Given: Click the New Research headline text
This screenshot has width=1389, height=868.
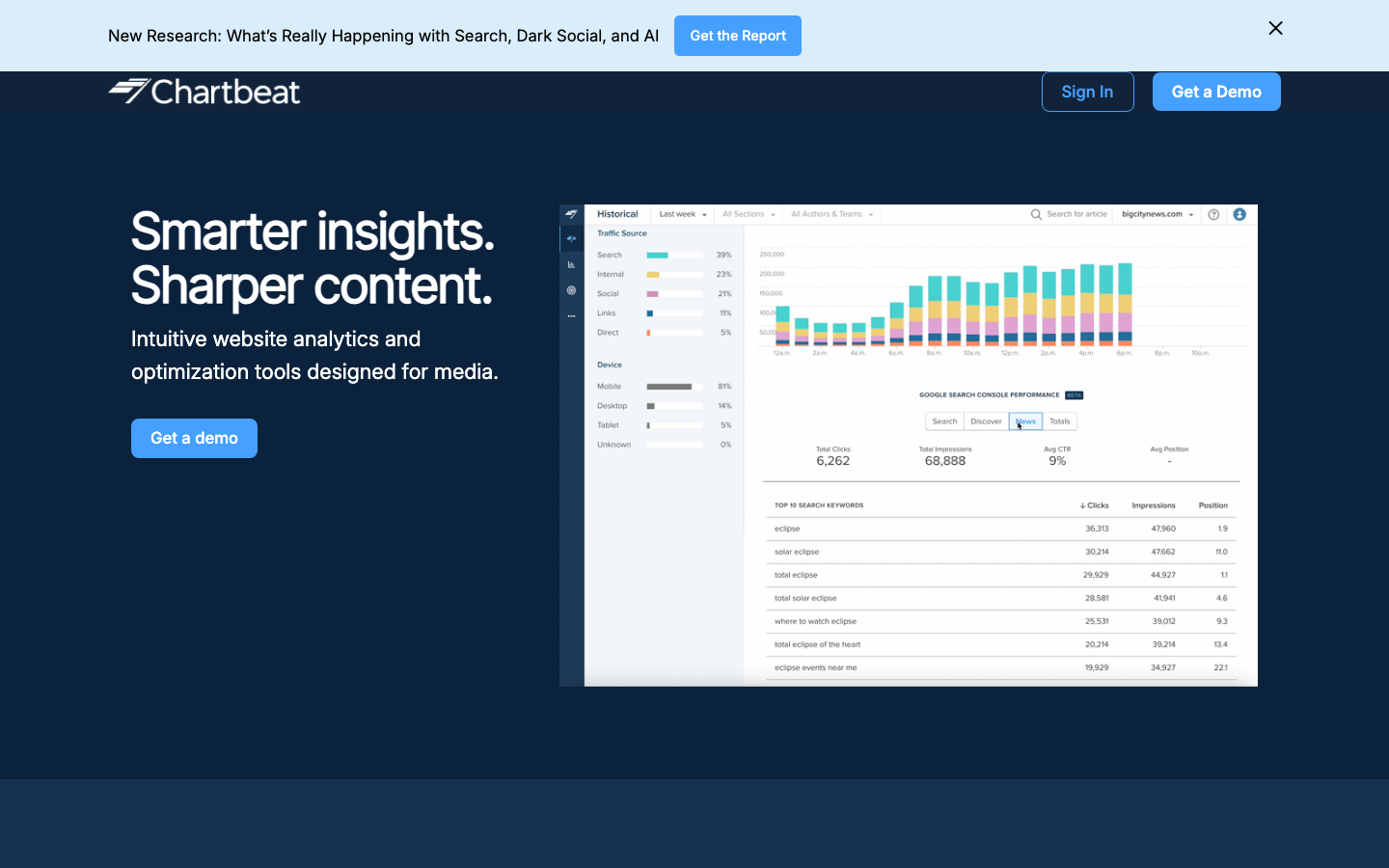Looking at the screenshot, I should click(x=383, y=36).
